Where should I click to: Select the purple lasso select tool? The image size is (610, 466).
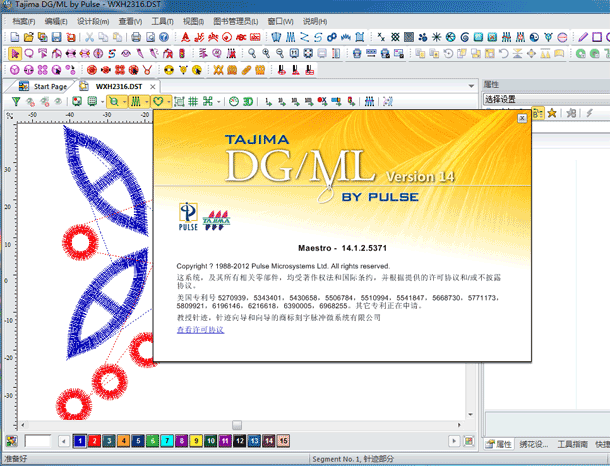29,53
